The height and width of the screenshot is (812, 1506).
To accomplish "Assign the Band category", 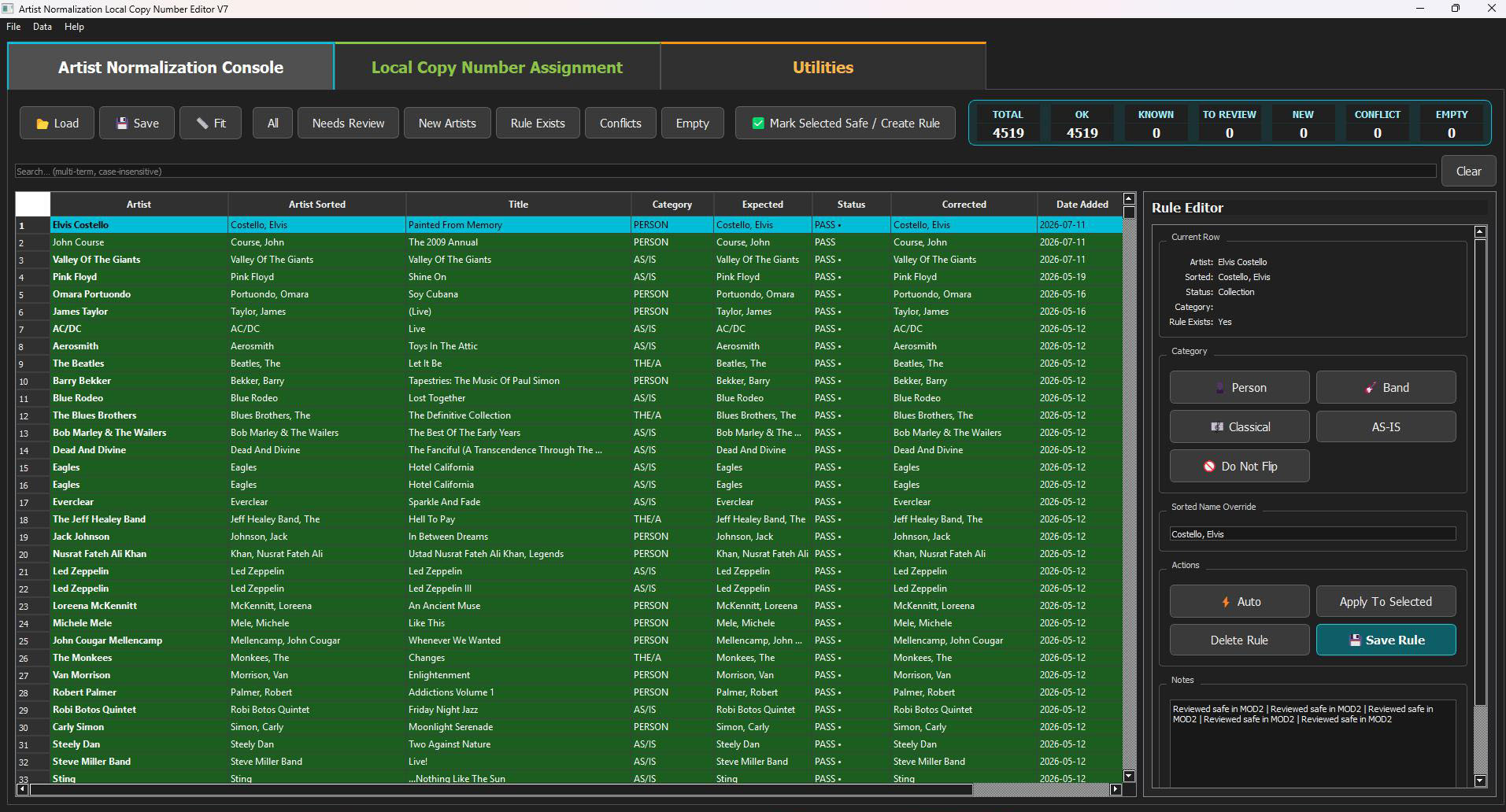I will tap(1386, 388).
